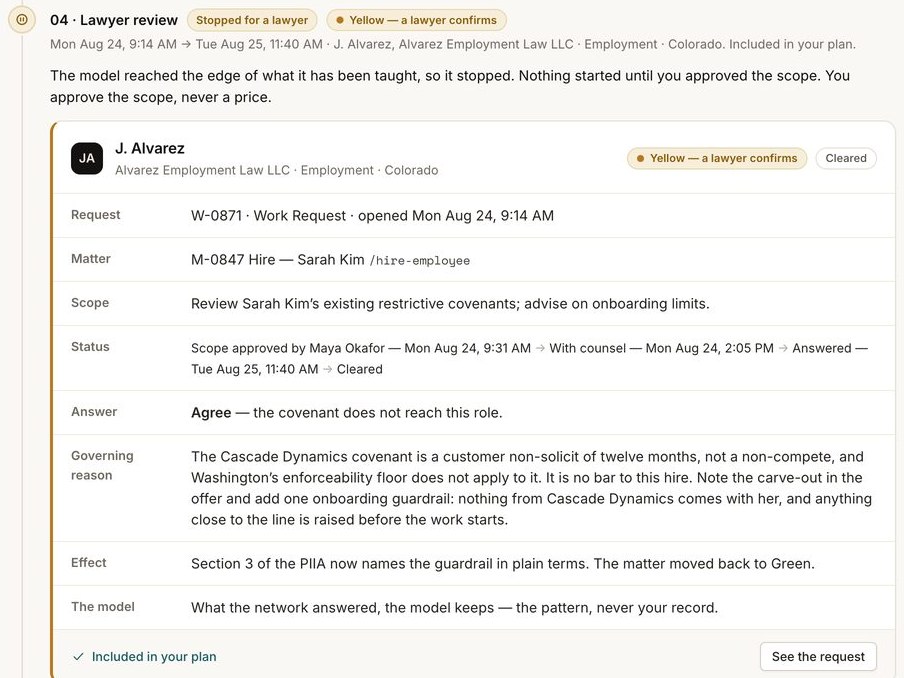
Task: Click The model row label
Action: coord(103,607)
